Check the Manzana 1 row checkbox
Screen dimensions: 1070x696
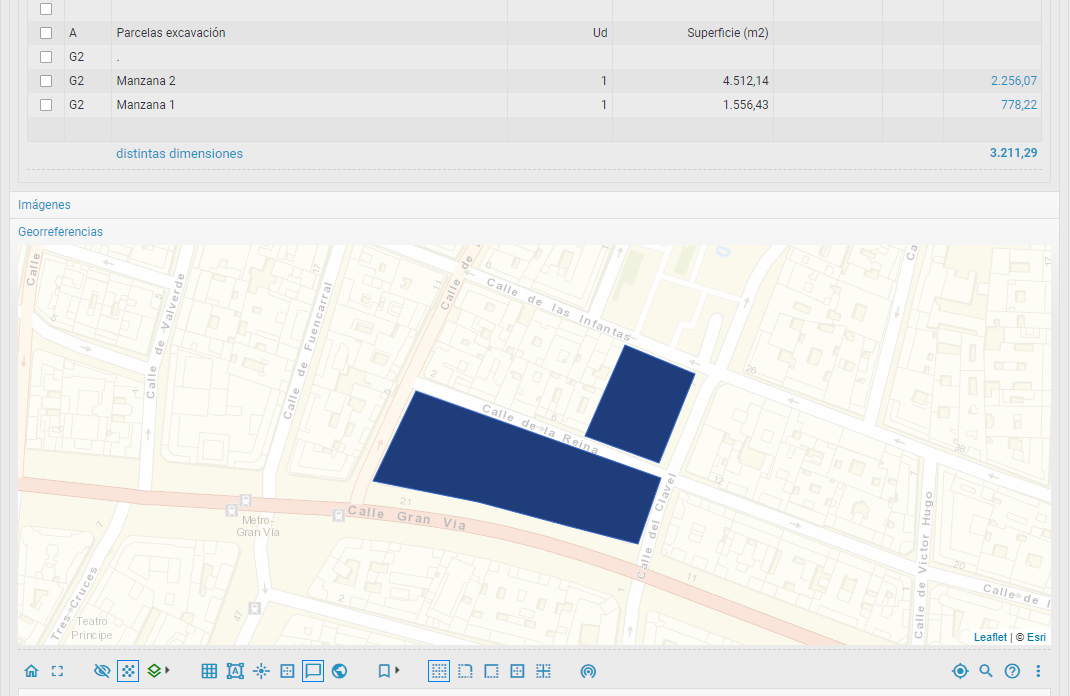(46, 105)
